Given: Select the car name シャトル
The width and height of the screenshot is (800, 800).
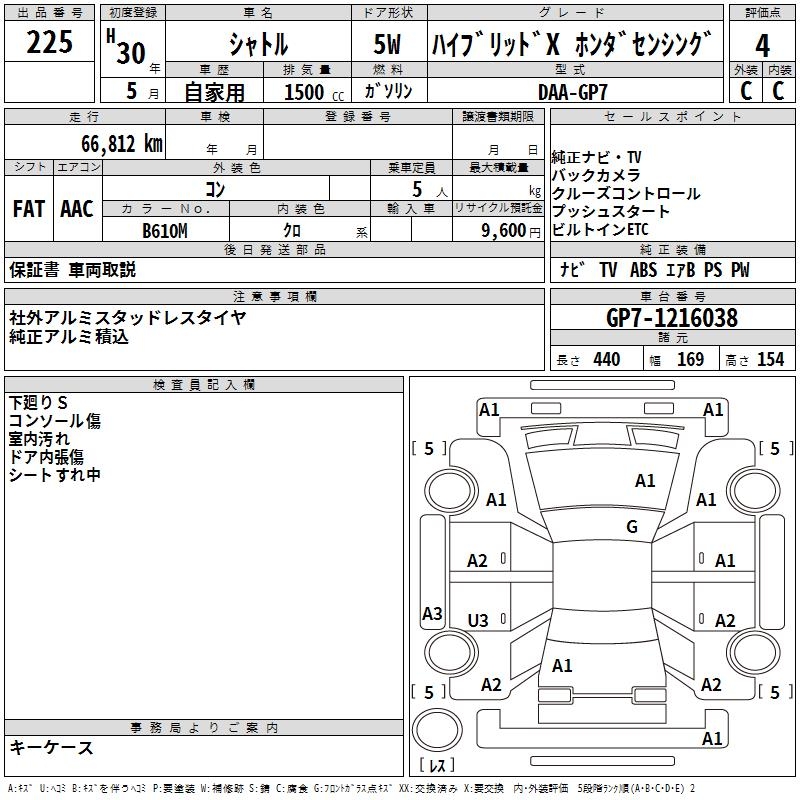Looking at the screenshot, I should click(x=258, y=46).
